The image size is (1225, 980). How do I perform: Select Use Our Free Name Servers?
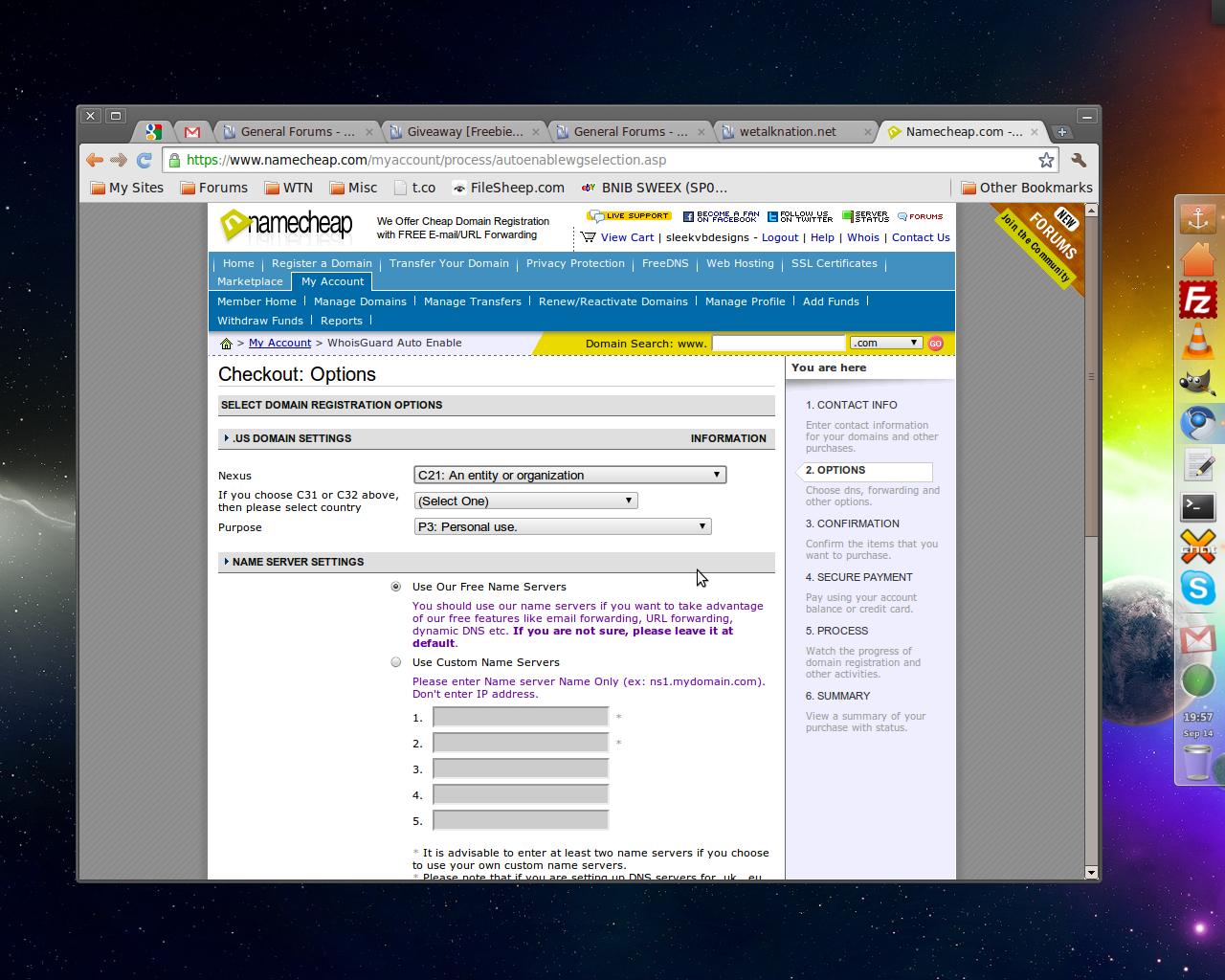point(396,587)
